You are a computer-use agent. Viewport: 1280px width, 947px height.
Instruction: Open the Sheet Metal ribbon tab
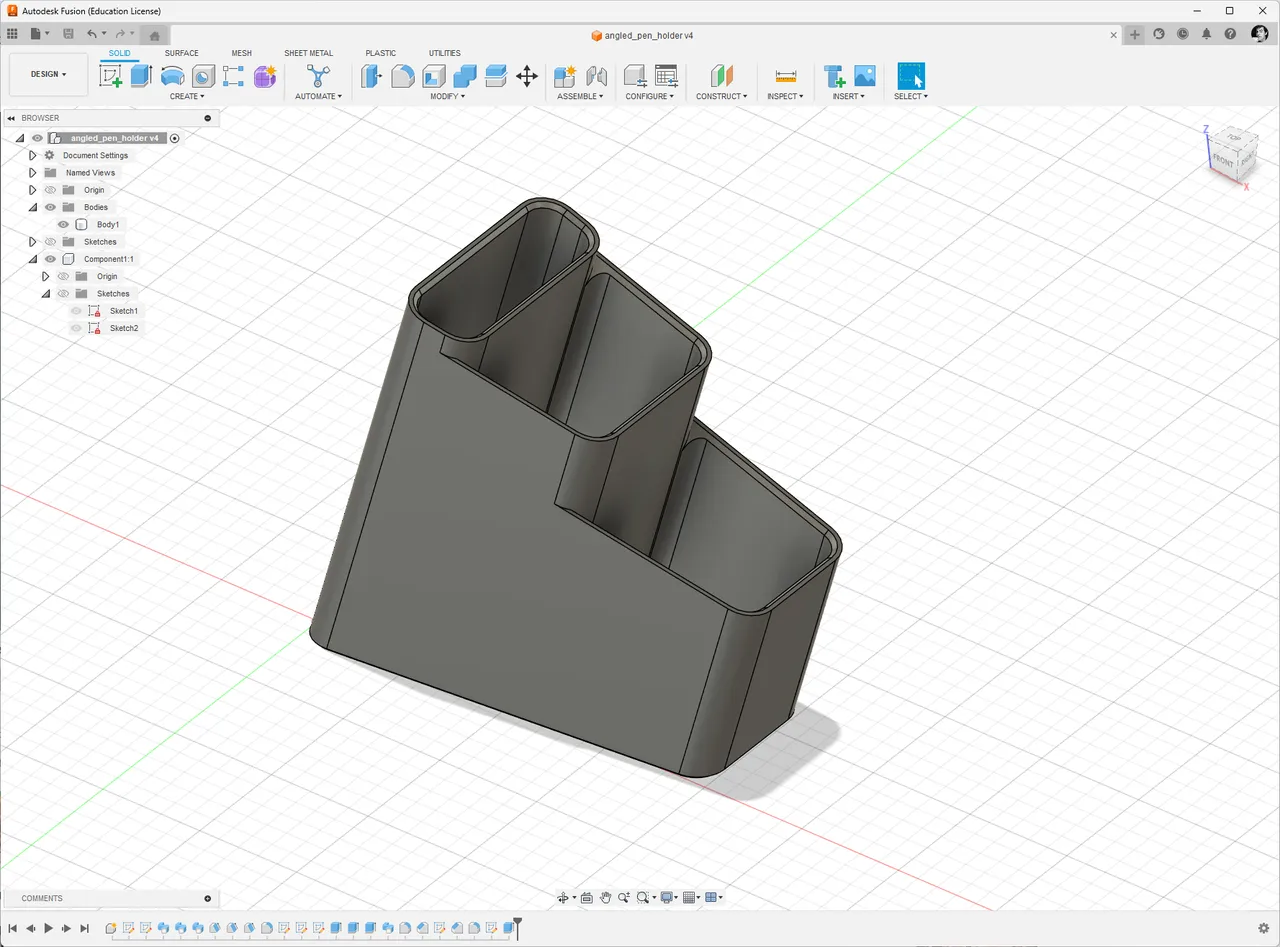click(x=308, y=53)
